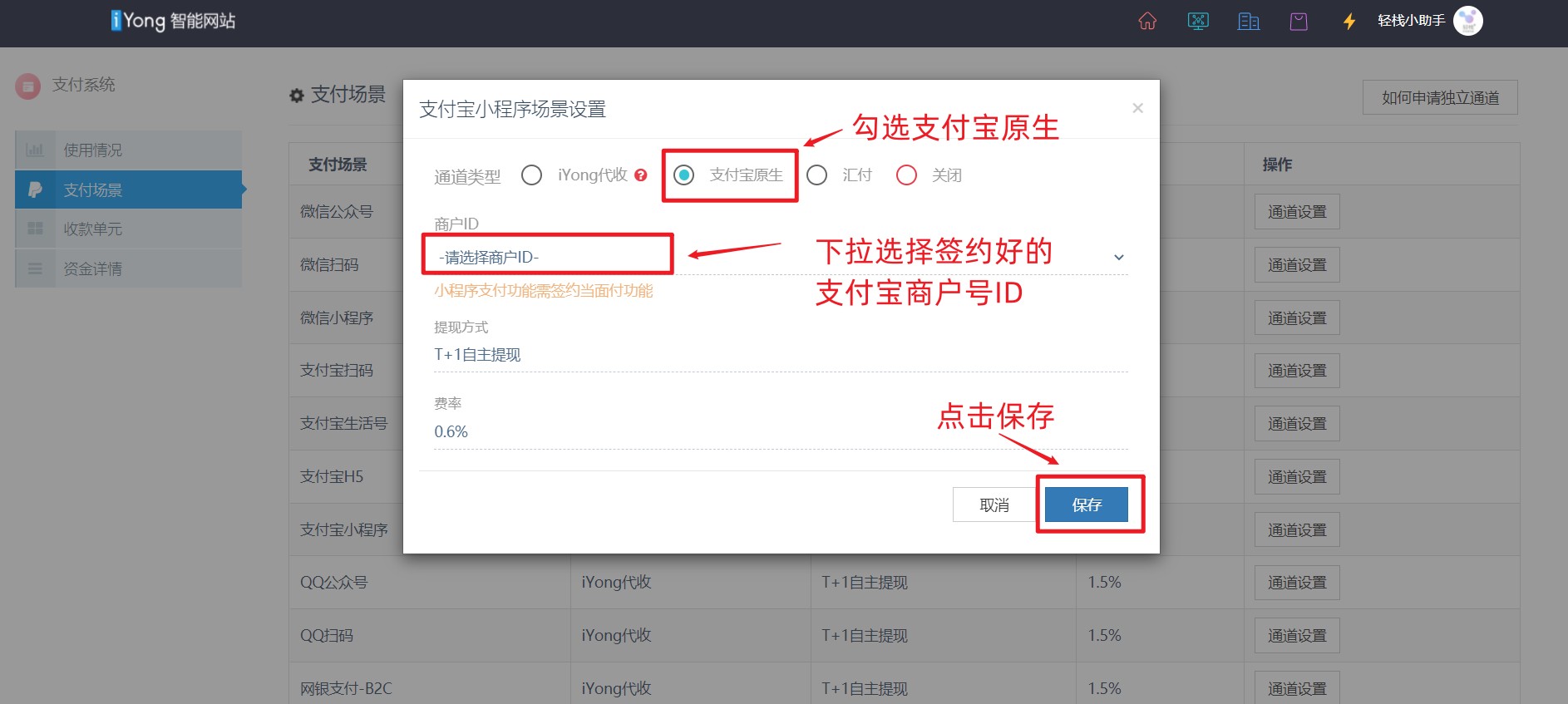Click the help question mark beside iYong代收
The width and height of the screenshot is (1568, 704).
(x=641, y=175)
